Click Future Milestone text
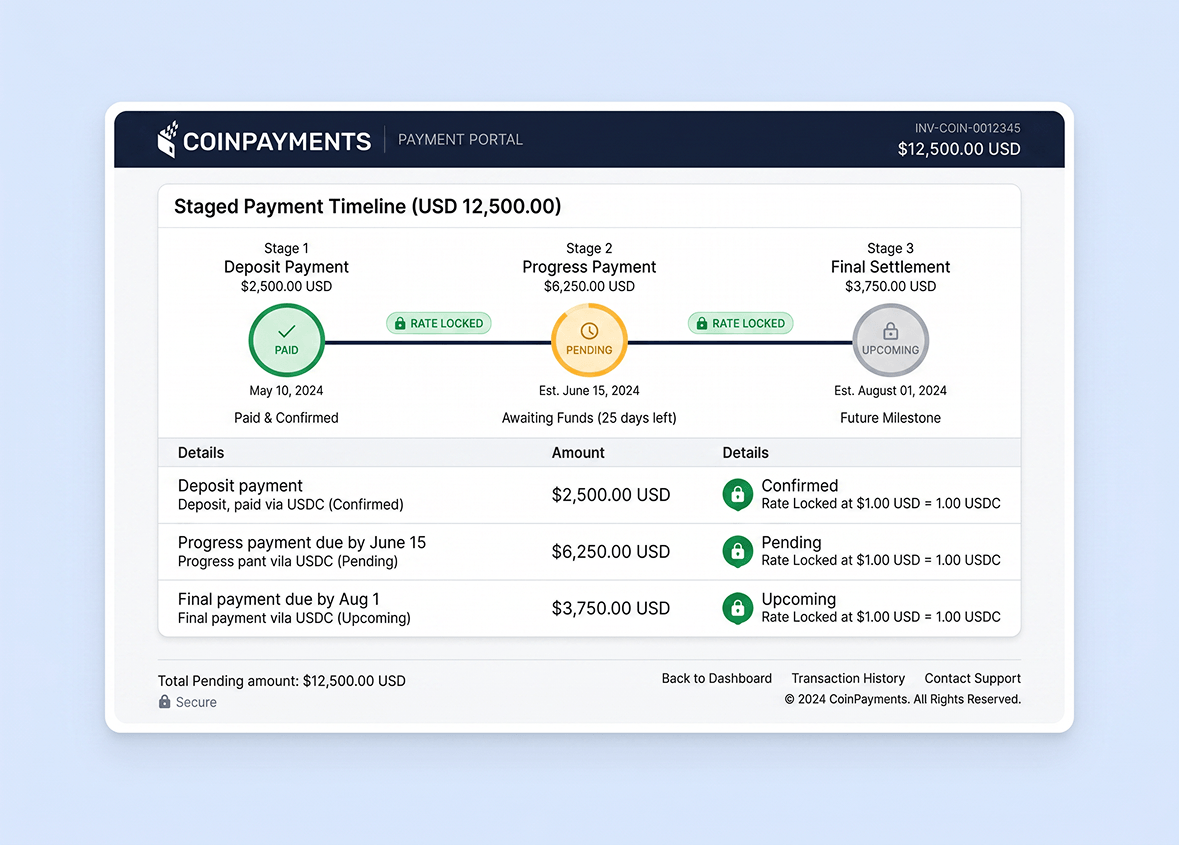This screenshot has height=845, width=1179. pos(890,418)
